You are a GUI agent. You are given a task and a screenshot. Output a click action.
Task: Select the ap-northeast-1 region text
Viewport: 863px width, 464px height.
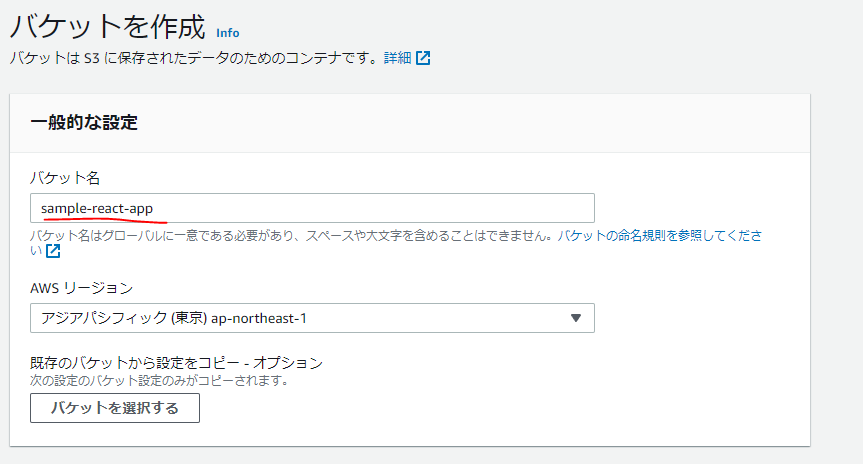click(x=259, y=318)
